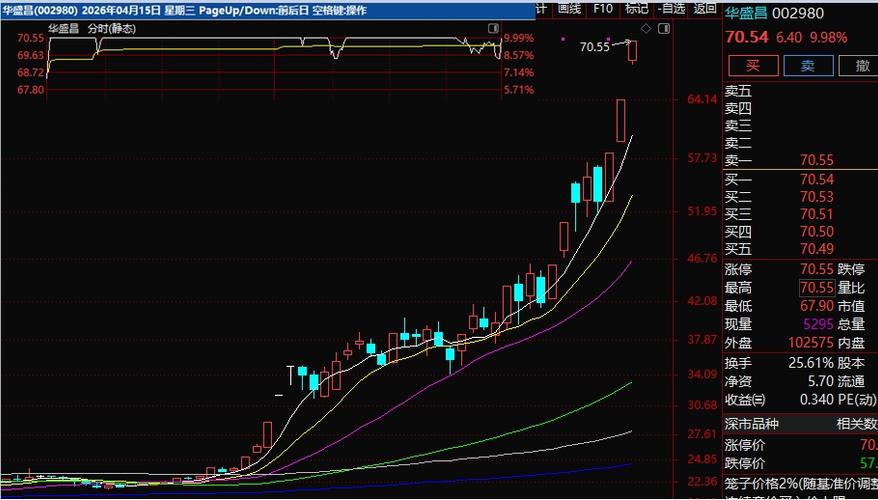This screenshot has width=878, height=500.
Task: Click the 最低 value 67.90
Action: tap(816, 306)
